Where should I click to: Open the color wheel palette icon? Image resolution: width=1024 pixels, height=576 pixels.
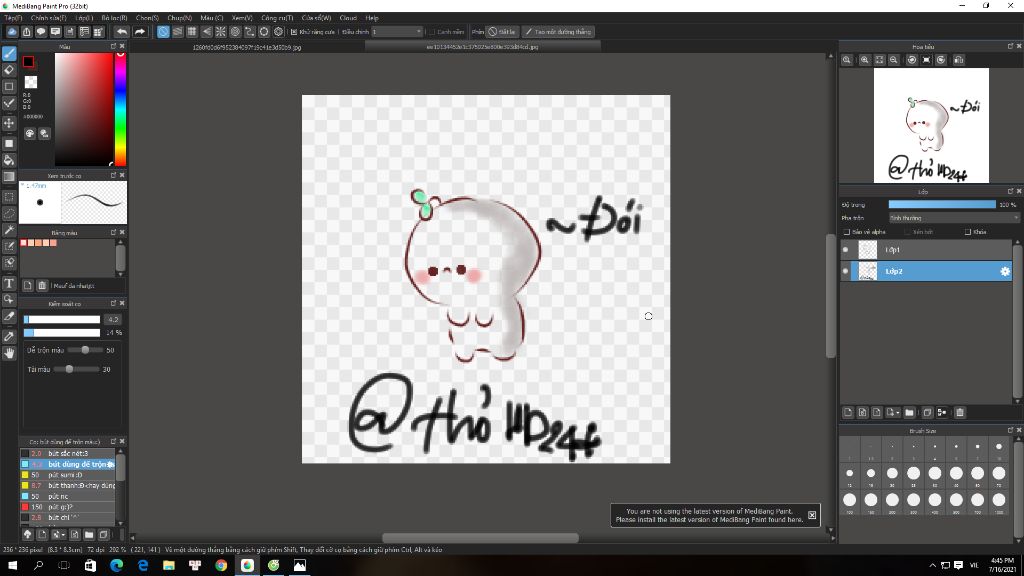pyautogui.click(x=30, y=133)
